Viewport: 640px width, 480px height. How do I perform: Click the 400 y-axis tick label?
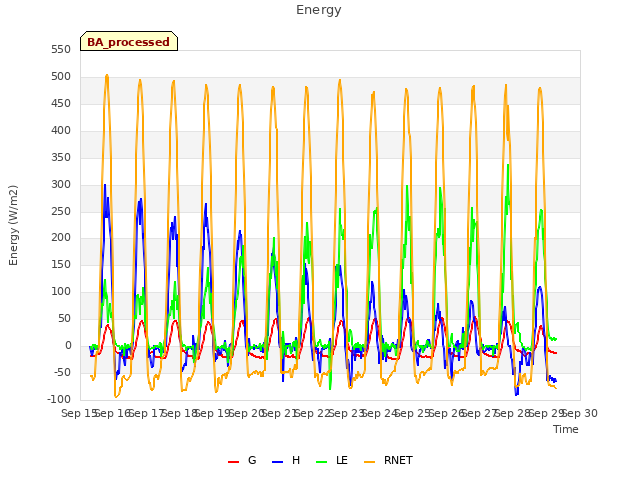coord(61,130)
